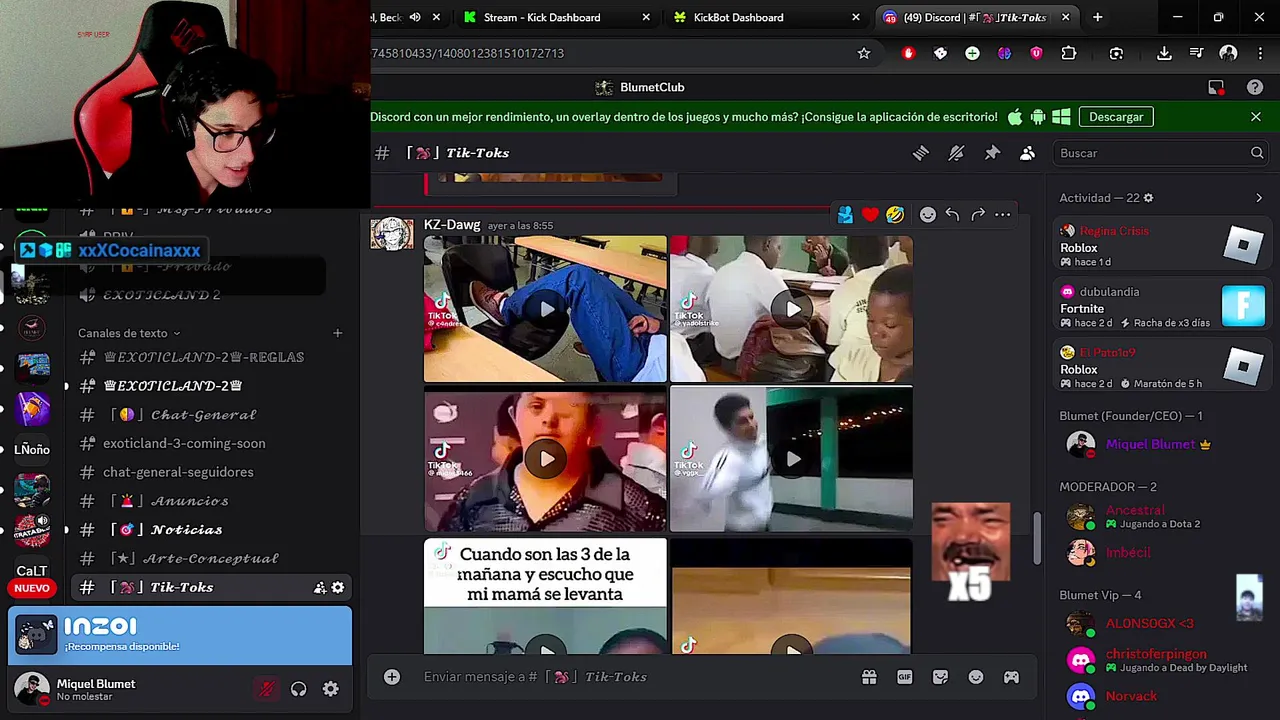Click the Descargar button

[1116, 117]
